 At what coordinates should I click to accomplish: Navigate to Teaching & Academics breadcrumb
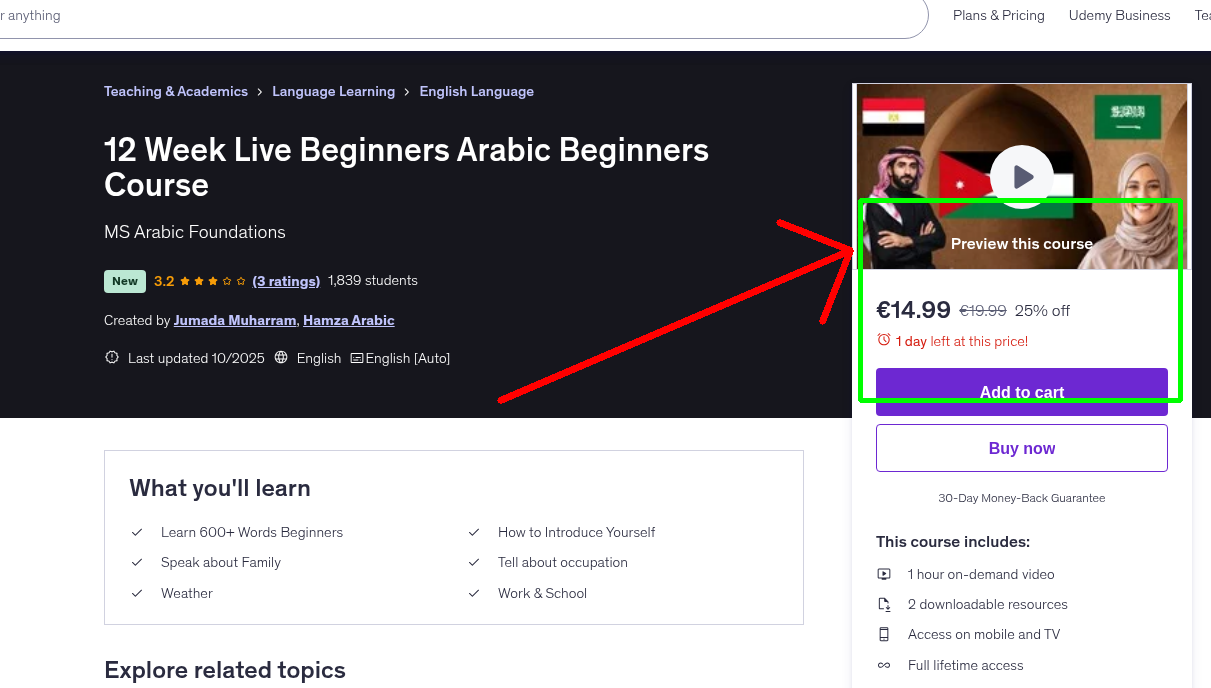click(x=175, y=91)
